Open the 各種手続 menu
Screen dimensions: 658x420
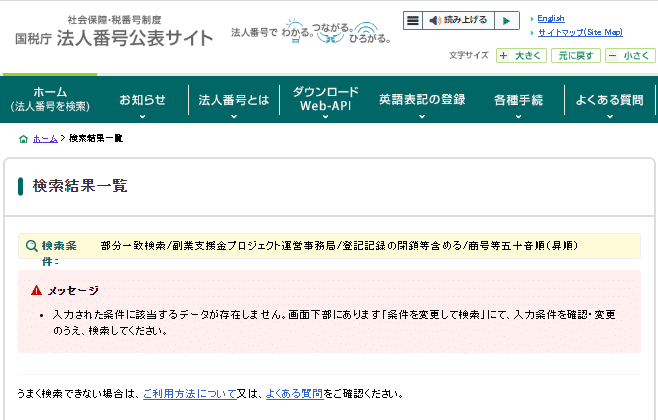[518, 101]
